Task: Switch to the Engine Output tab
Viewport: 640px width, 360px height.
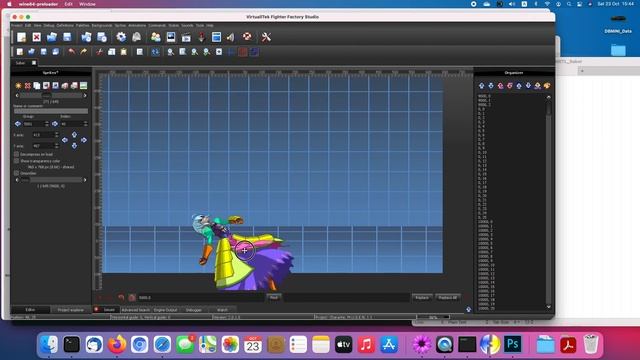Action: 166,310
